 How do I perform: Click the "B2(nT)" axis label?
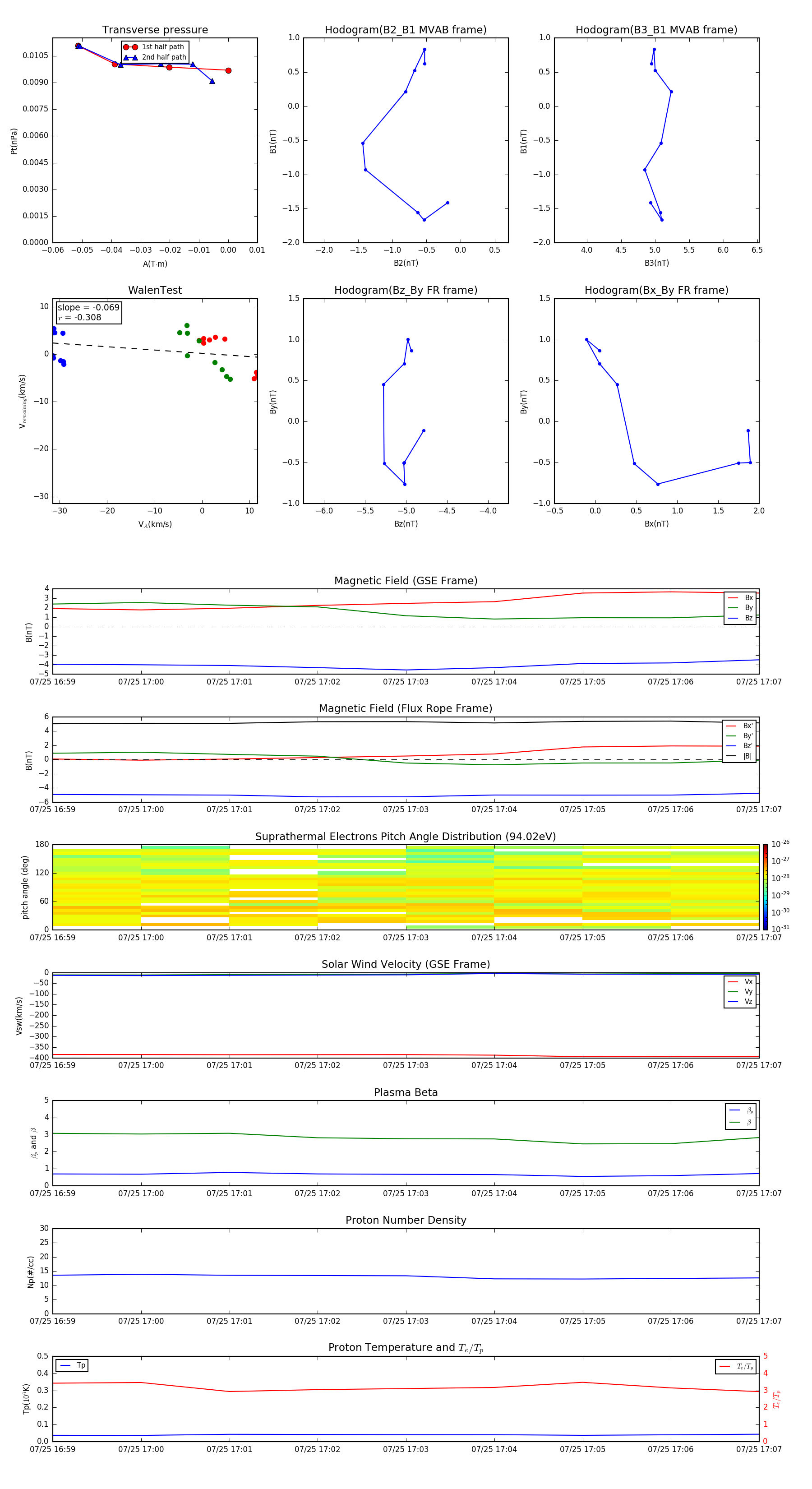pyautogui.click(x=406, y=263)
